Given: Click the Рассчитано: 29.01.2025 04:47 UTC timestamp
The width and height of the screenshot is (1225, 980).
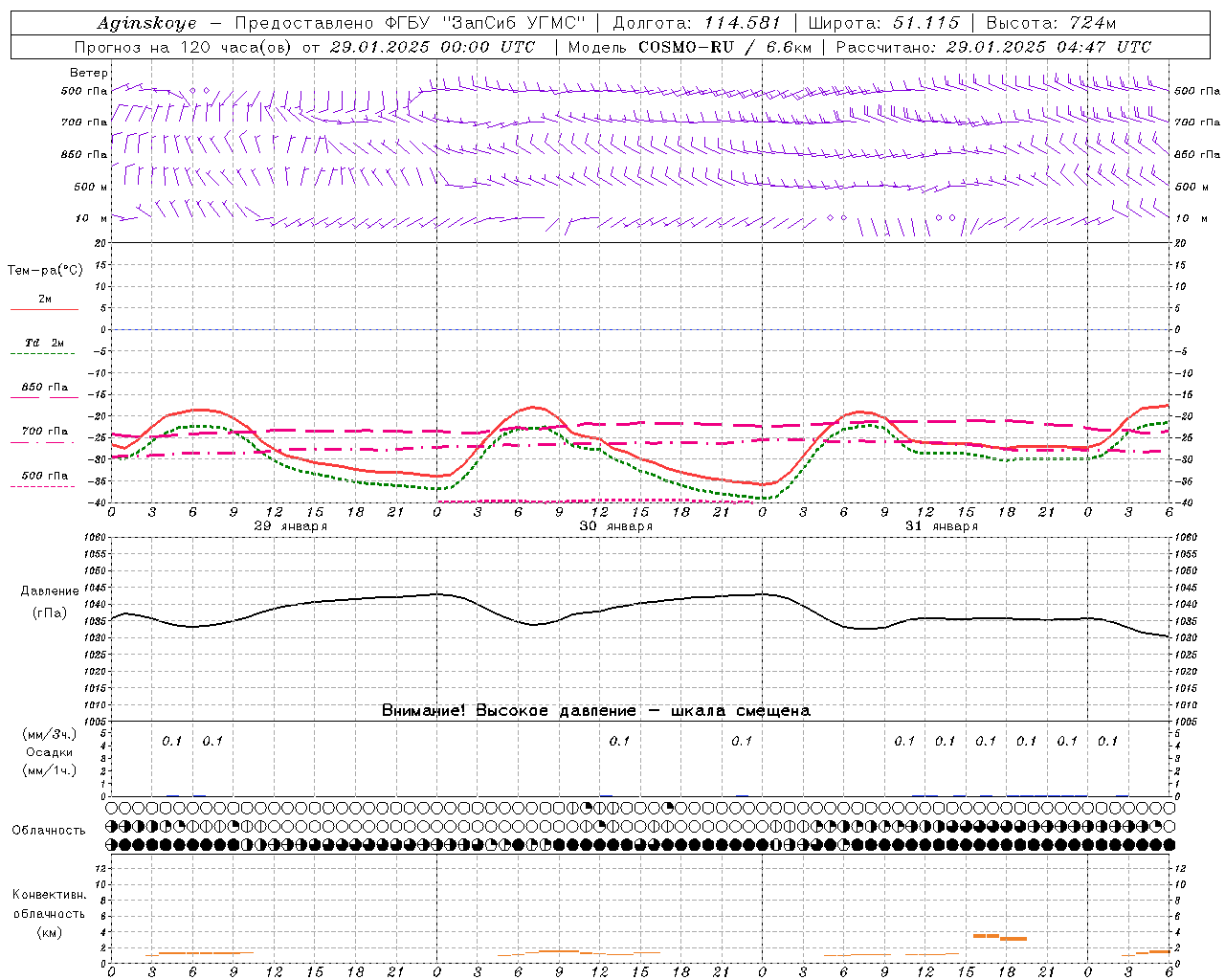Looking at the screenshot, I should click(993, 47).
